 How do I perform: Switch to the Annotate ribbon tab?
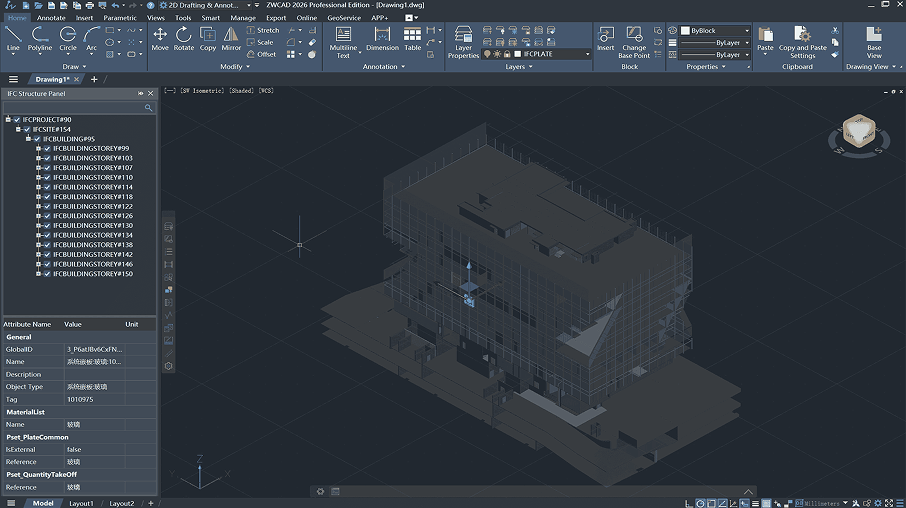pyautogui.click(x=51, y=18)
